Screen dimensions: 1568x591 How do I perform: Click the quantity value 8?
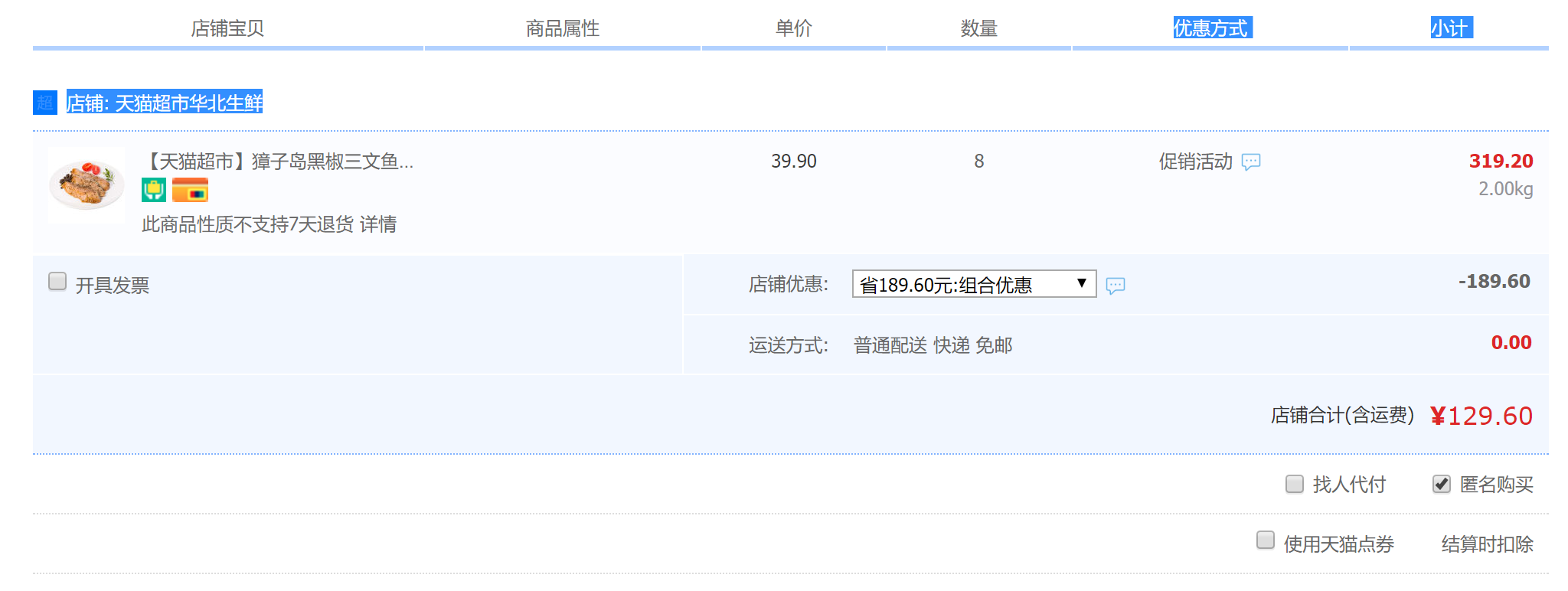coord(979,162)
